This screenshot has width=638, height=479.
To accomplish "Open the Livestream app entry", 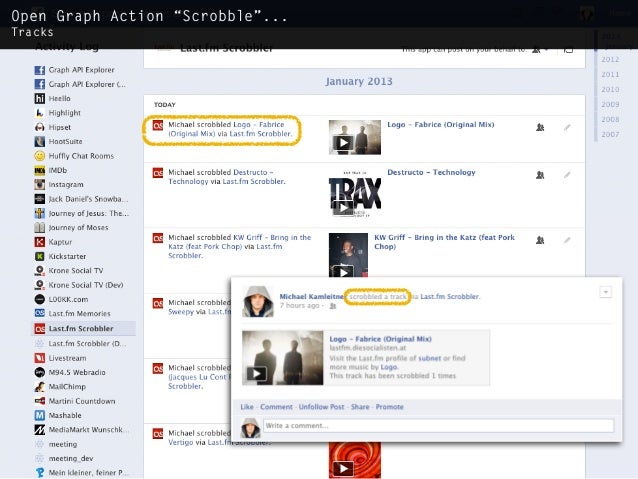I will [x=67, y=358].
